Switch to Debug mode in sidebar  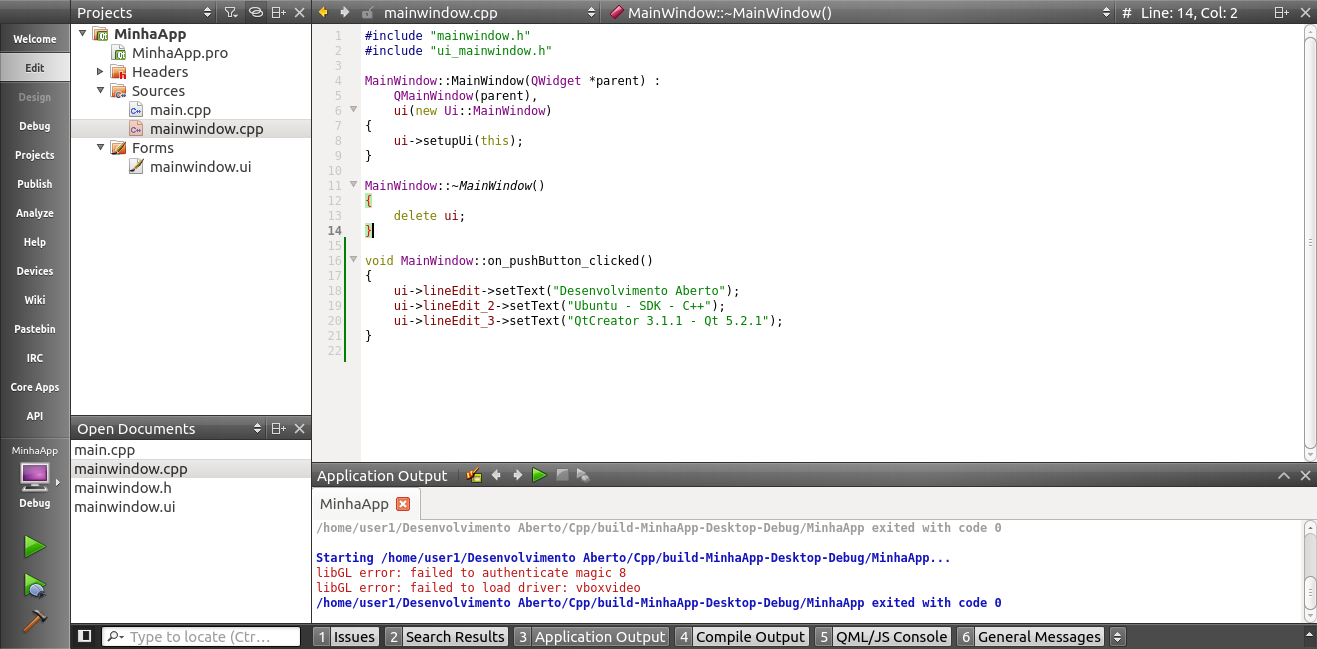click(35, 126)
